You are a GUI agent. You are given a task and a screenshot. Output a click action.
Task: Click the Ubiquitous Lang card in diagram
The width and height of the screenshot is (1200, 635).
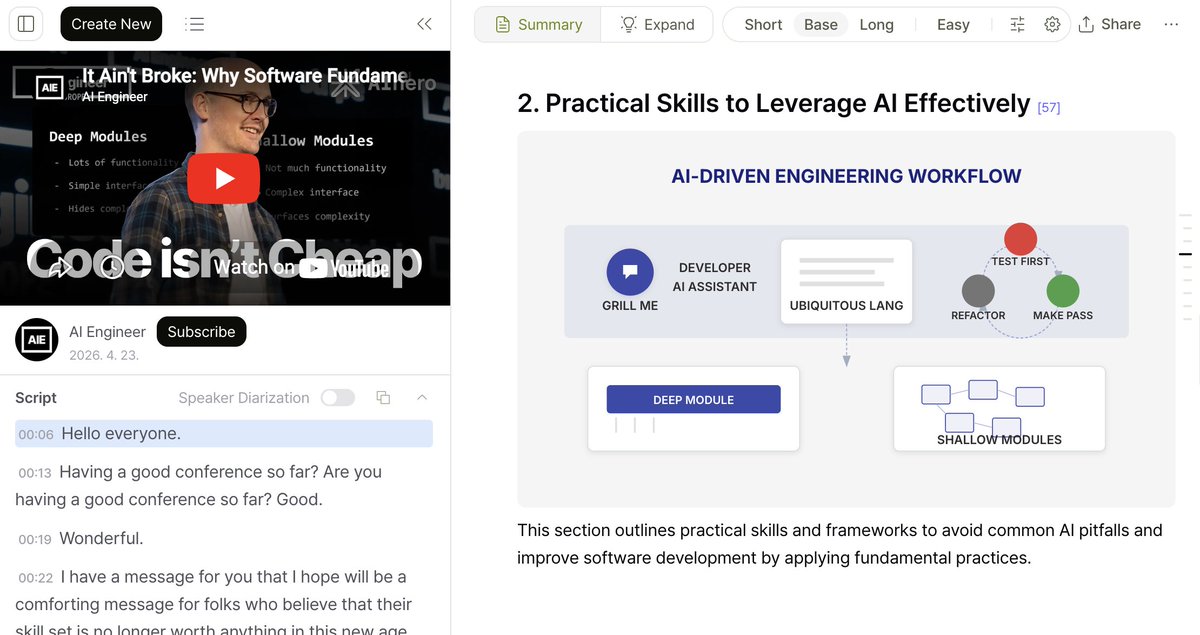[846, 281]
